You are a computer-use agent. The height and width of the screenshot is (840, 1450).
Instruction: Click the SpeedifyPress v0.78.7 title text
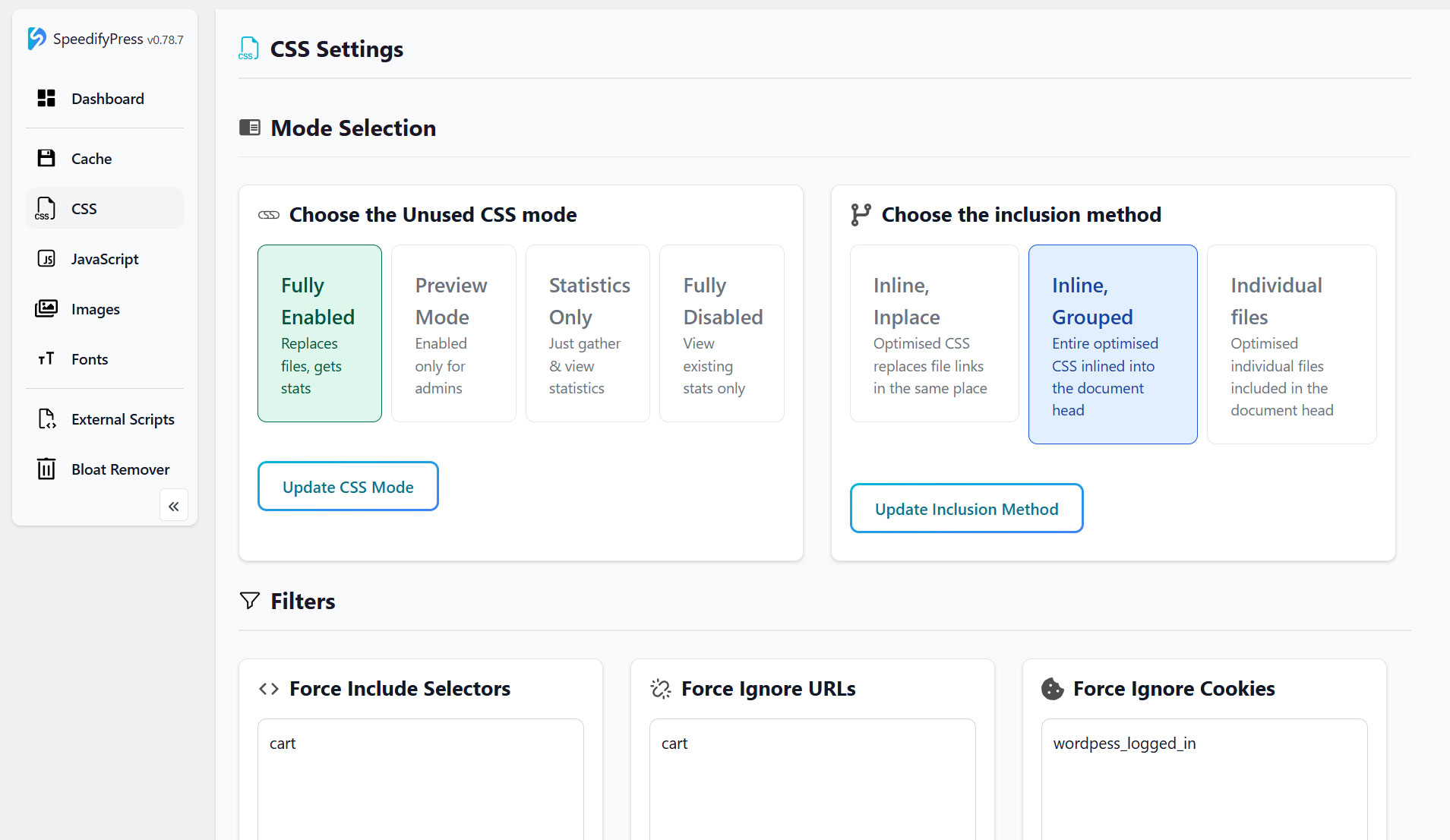tap(118, 39)
